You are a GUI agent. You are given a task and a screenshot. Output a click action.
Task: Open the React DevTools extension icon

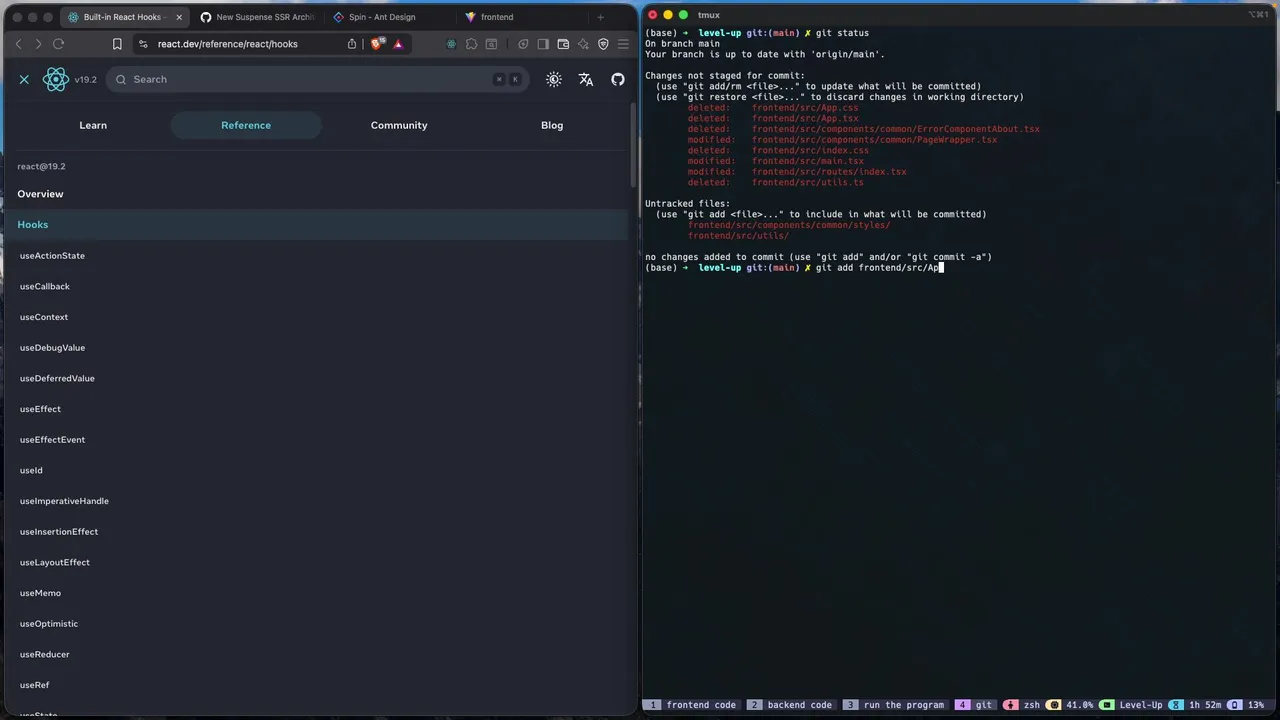click(451, 44)
